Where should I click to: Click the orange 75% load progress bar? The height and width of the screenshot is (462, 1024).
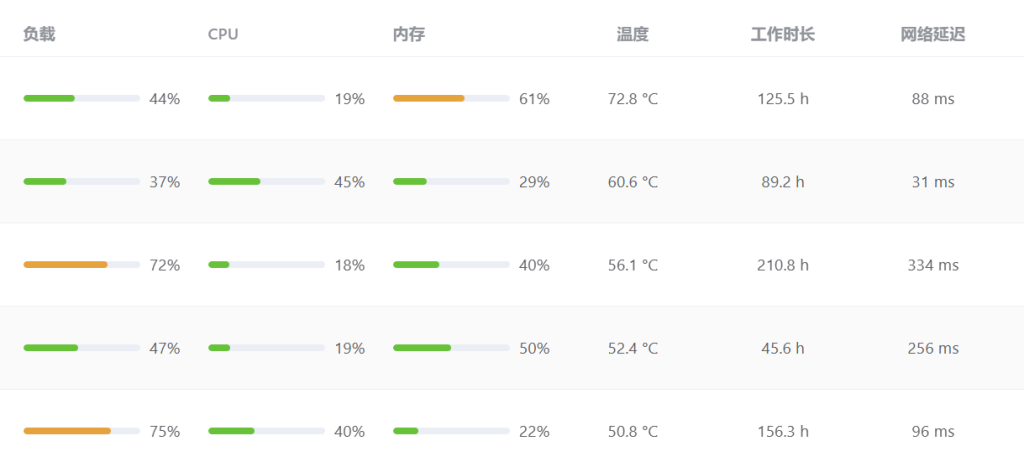coord(81,431)
